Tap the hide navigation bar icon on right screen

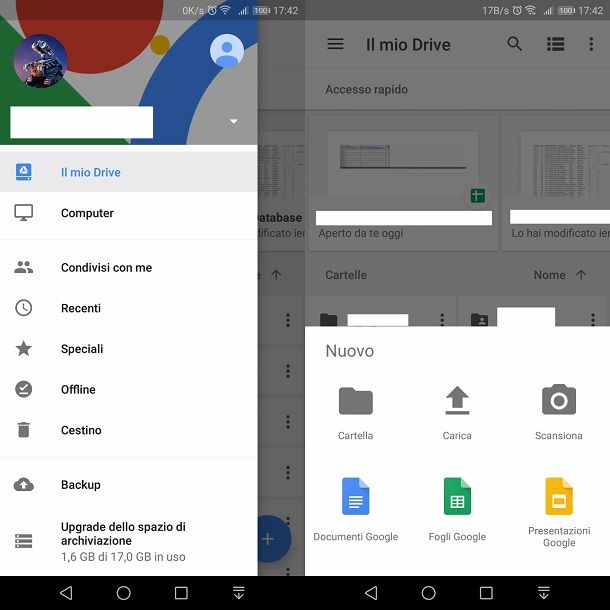click(x=543, y=593)
